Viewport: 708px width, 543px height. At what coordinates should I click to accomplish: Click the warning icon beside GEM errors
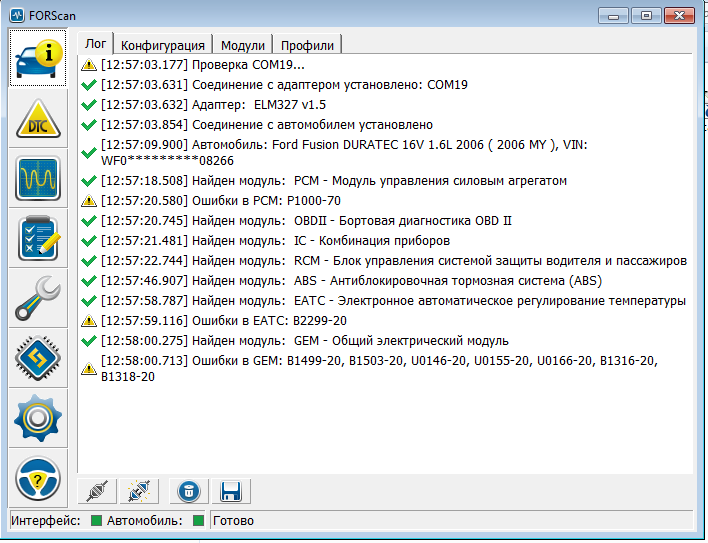89,369
